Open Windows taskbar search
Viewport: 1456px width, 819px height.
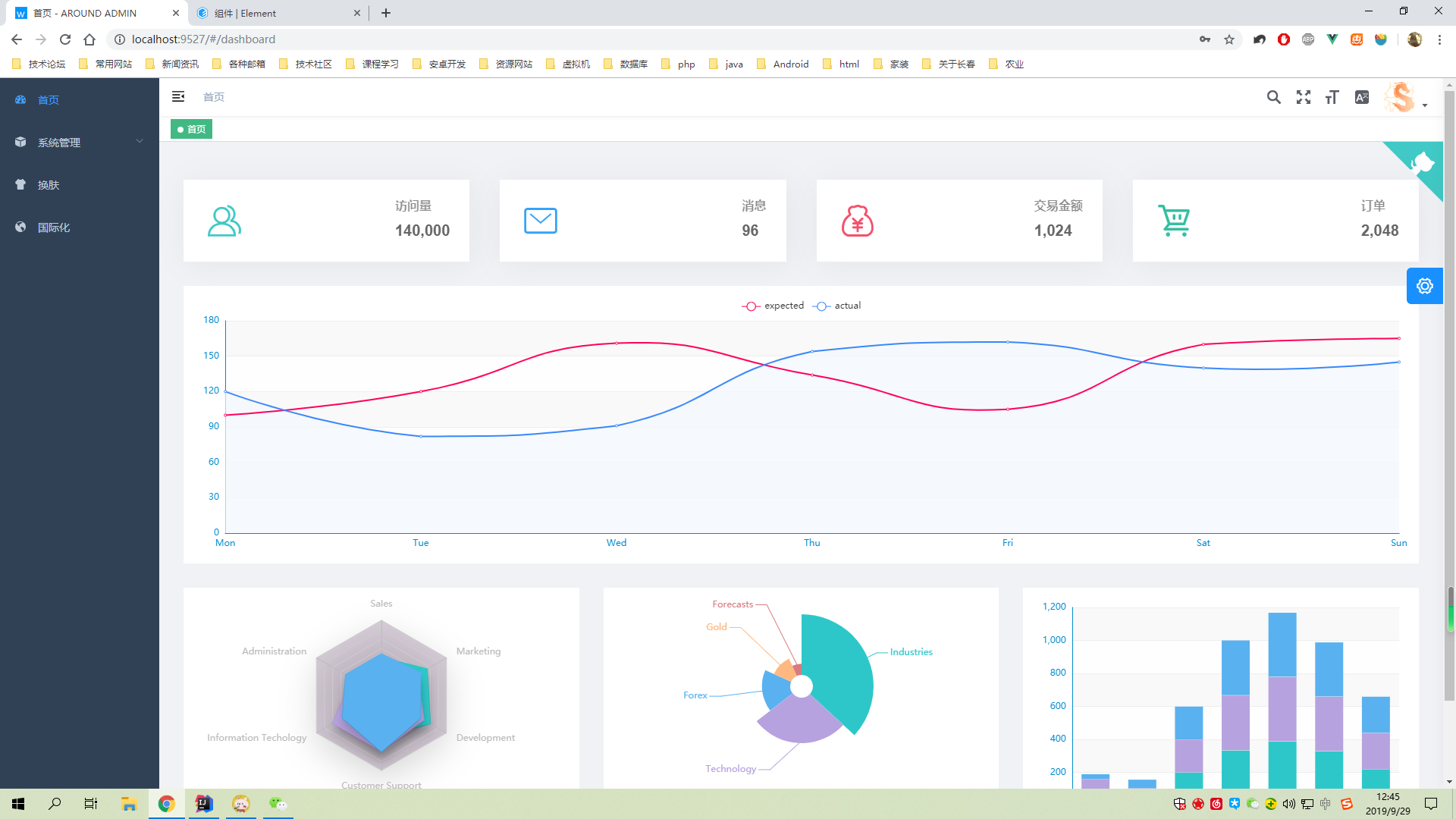tap(55, 804)
